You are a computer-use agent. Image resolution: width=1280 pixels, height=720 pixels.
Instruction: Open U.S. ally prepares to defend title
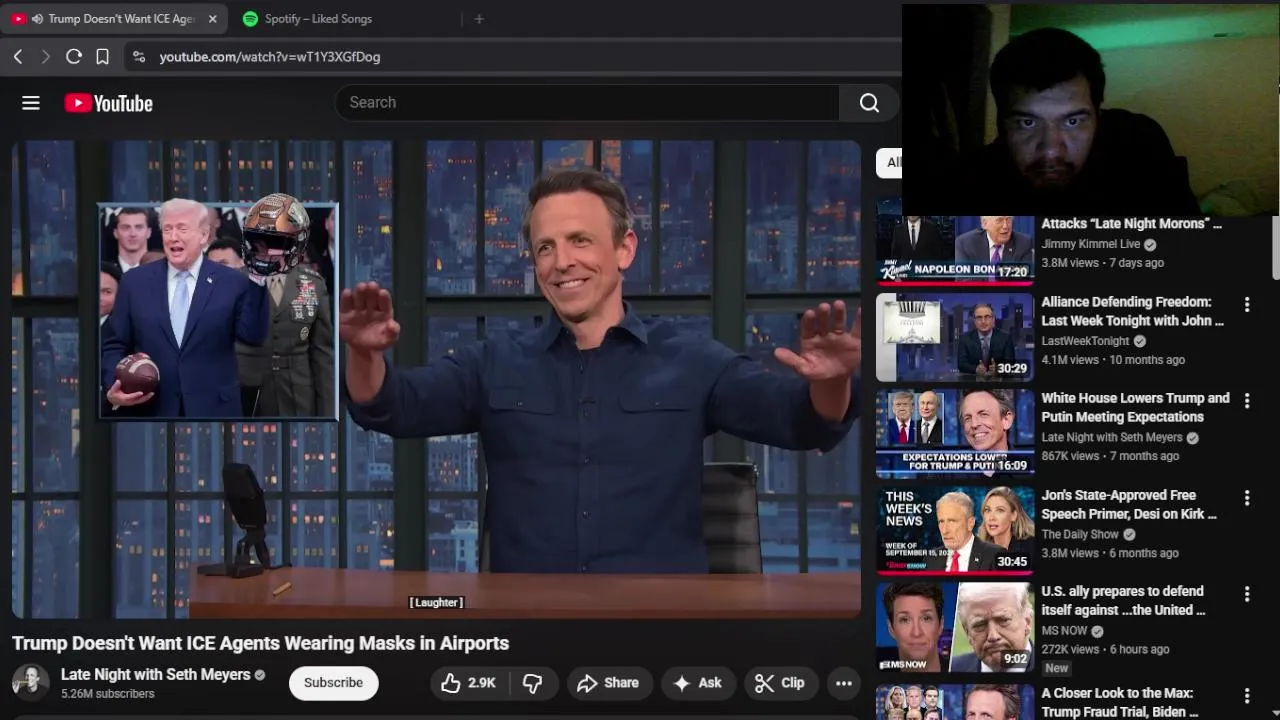tap(1123, 600)
